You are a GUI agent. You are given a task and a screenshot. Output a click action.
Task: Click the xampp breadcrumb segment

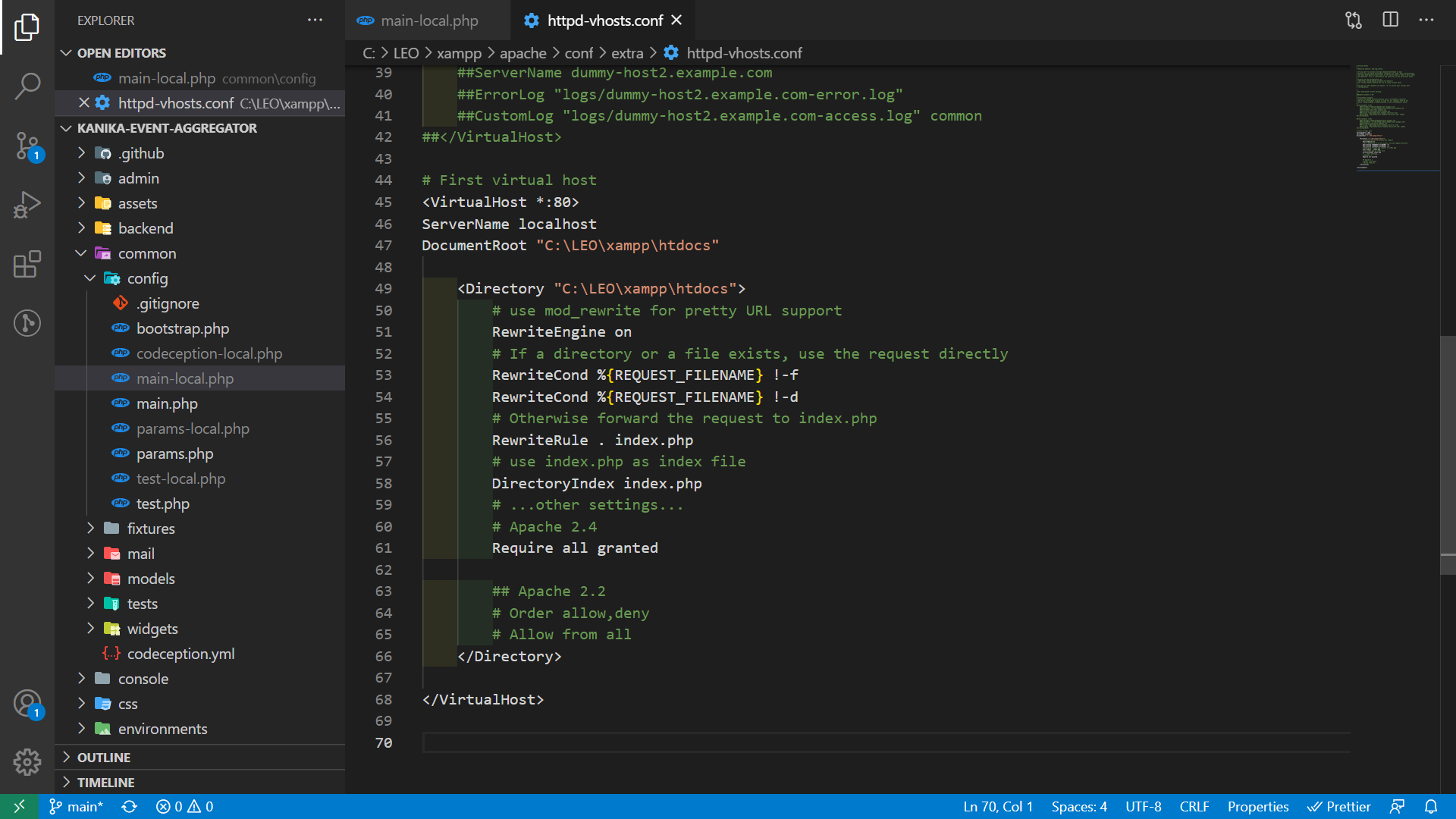point(459,53)
